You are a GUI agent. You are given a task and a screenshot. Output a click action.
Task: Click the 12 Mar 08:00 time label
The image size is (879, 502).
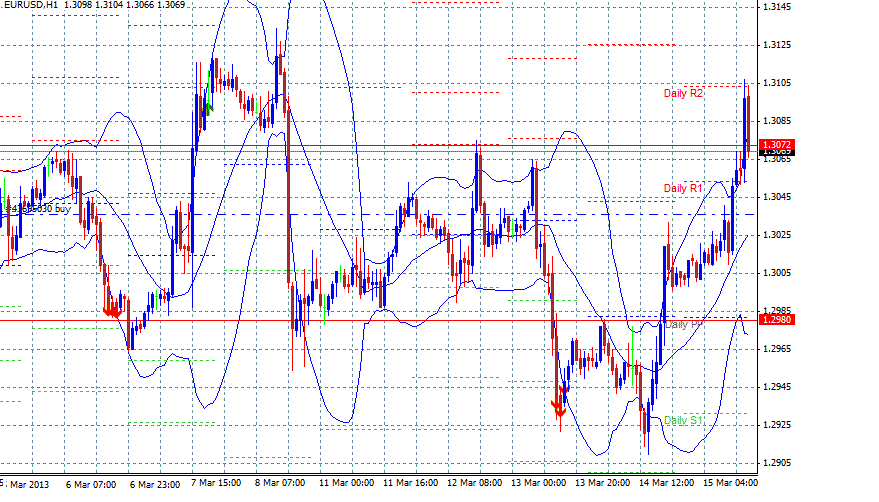click(474, 483)
